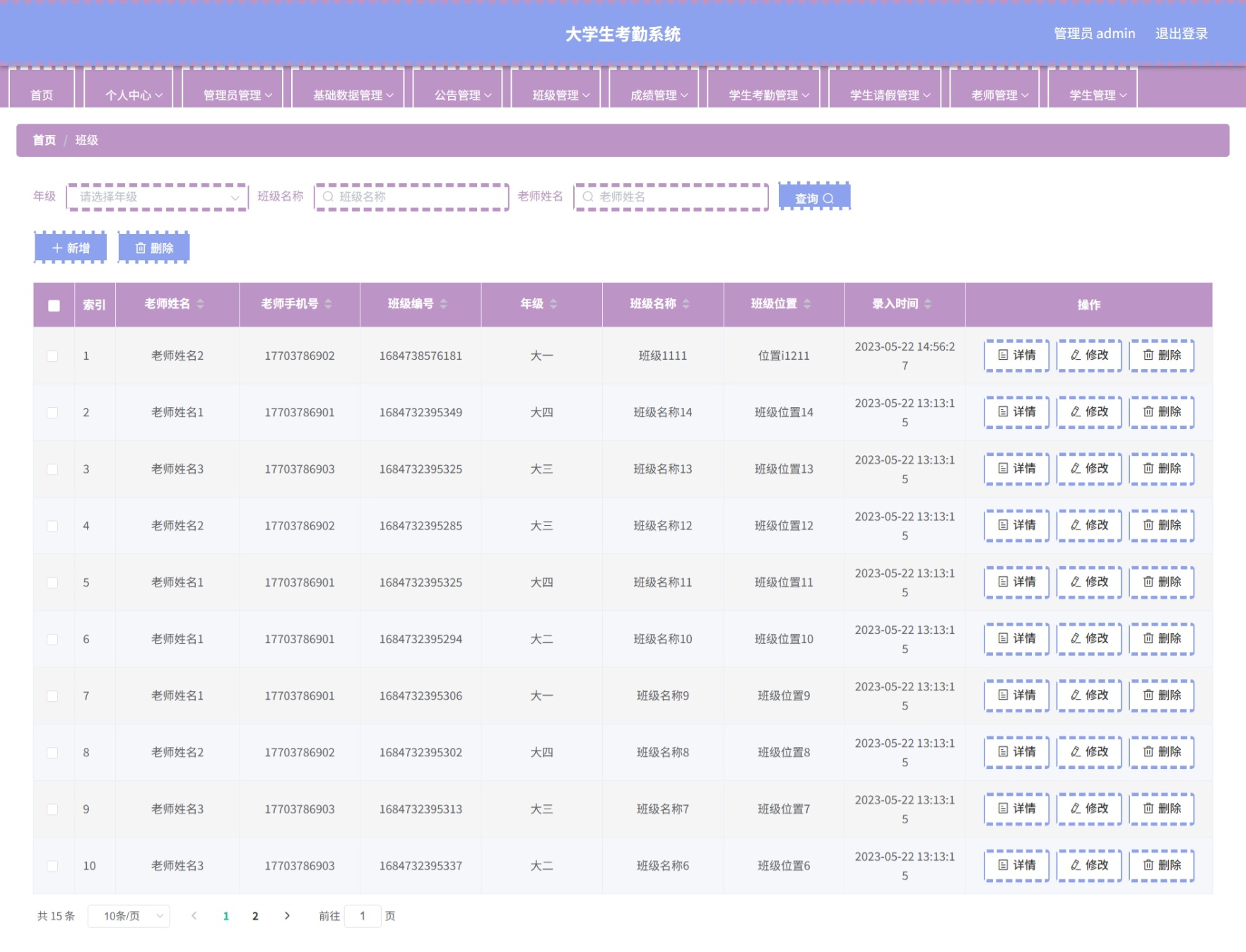Viewport: 1246px width, 952px height.
Task: Check the checkbox for row 3
Action: tap(52, 469)
